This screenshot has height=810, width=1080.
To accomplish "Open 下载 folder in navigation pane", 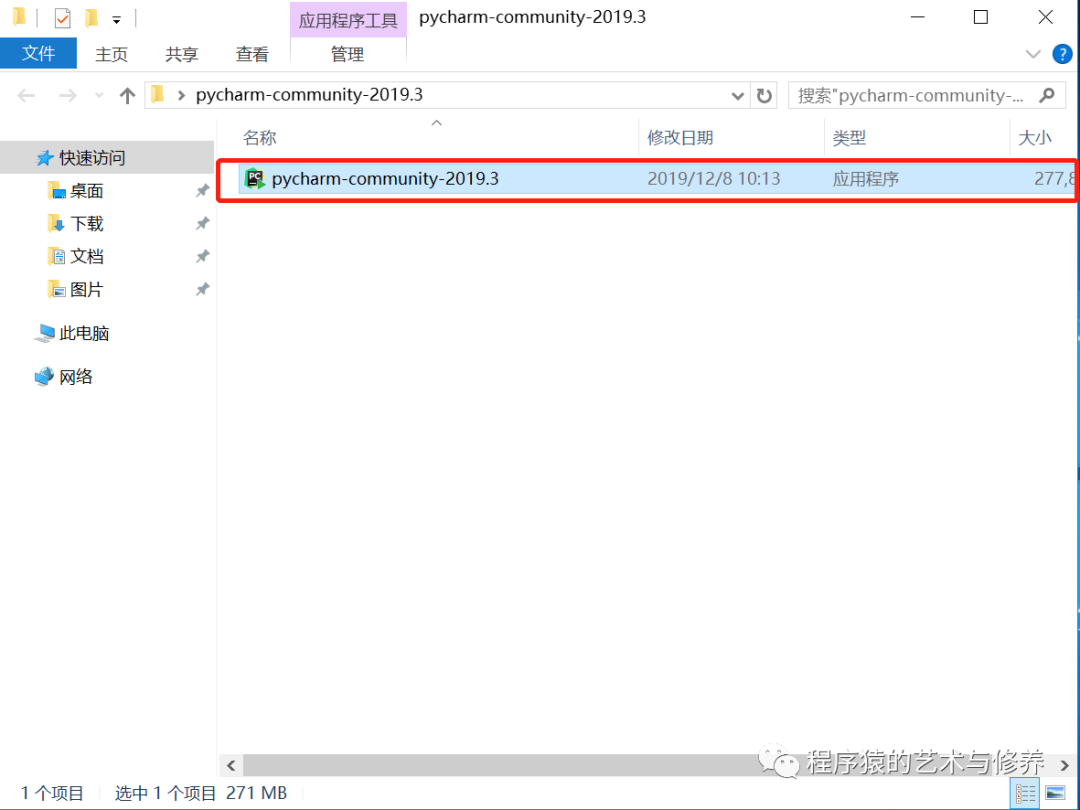I will coord(87,224).
